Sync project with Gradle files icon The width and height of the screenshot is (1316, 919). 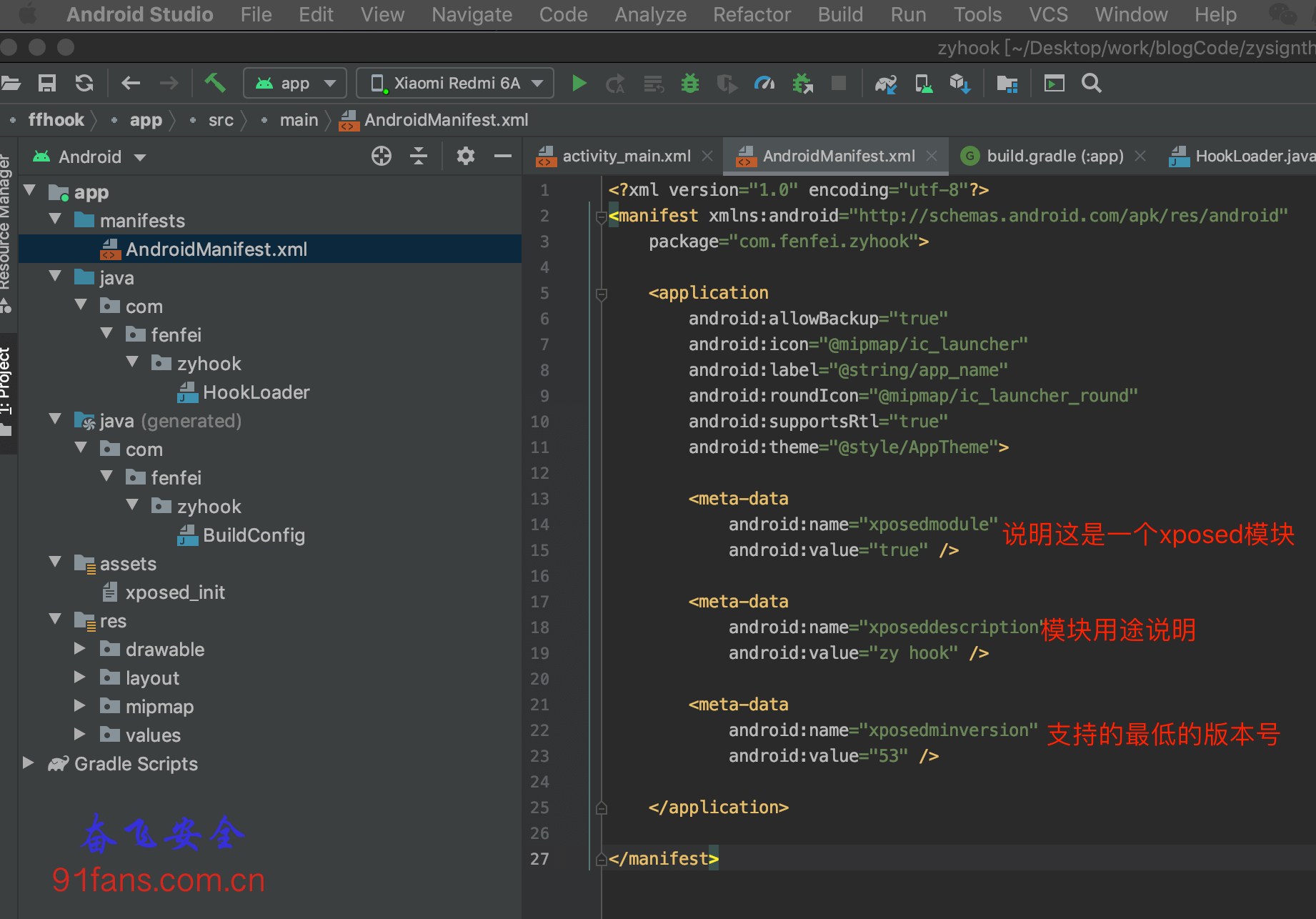coord(886,84)
